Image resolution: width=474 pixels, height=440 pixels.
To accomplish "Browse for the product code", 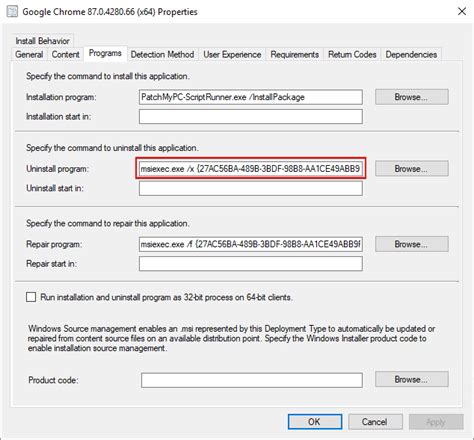I will 412,379.
